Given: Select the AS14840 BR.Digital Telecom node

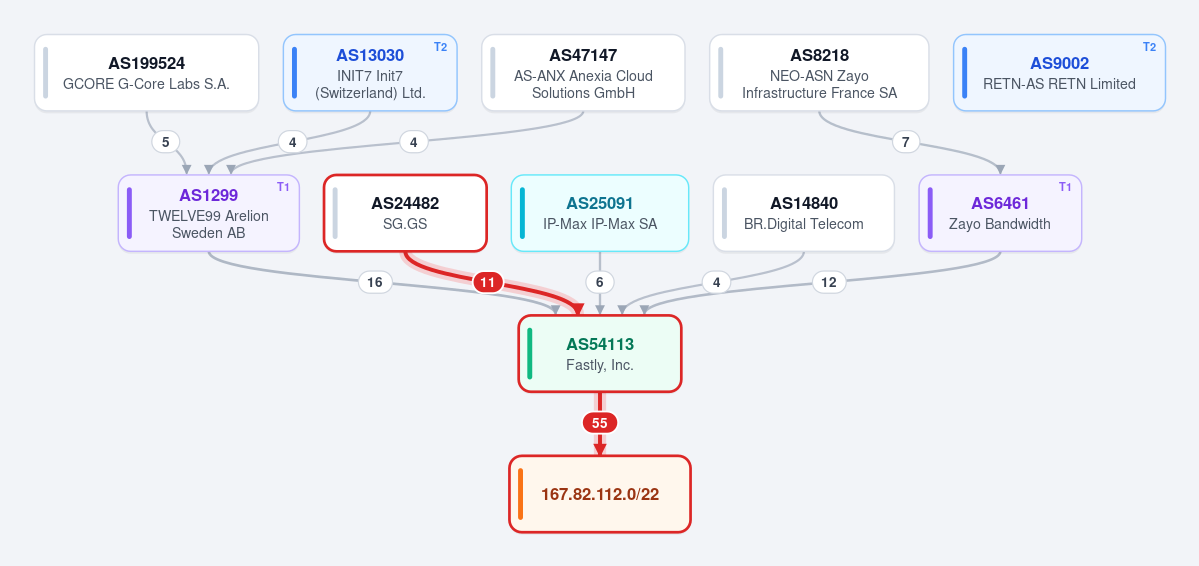Looking at the screenshot, I should click(x=804, y=213).
